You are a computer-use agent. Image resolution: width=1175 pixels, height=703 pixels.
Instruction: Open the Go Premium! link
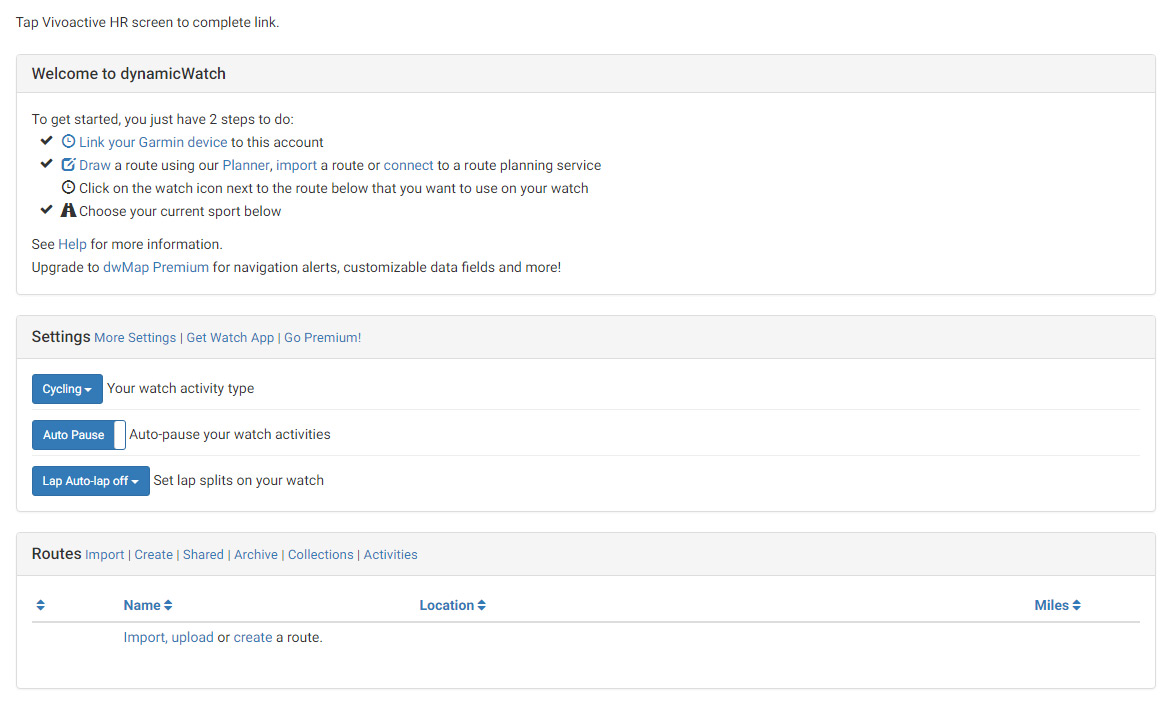pos(322,338)
